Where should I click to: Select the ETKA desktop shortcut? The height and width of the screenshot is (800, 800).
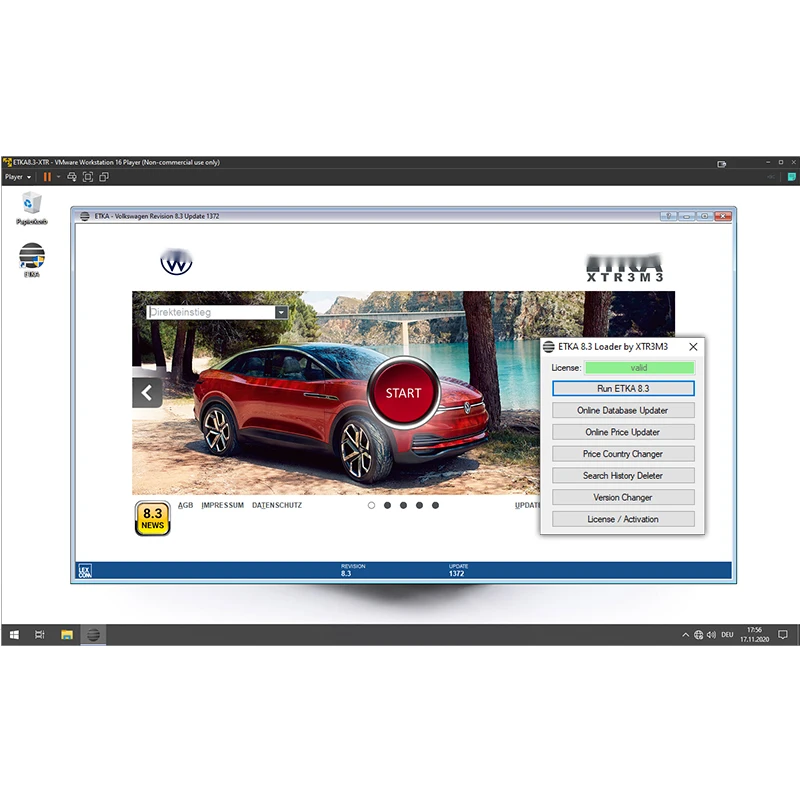(32, 260)
